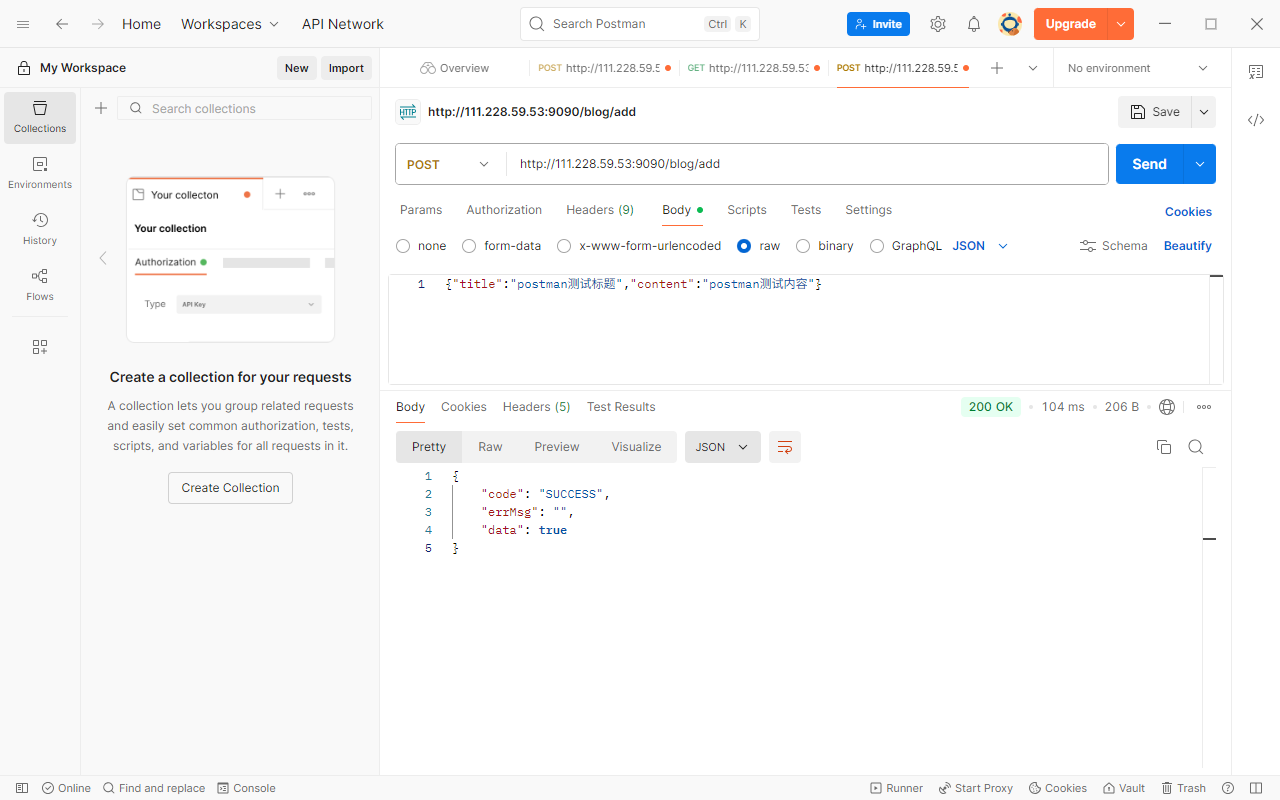
Task: Click the request URL input field
Action: coord(807,164)
